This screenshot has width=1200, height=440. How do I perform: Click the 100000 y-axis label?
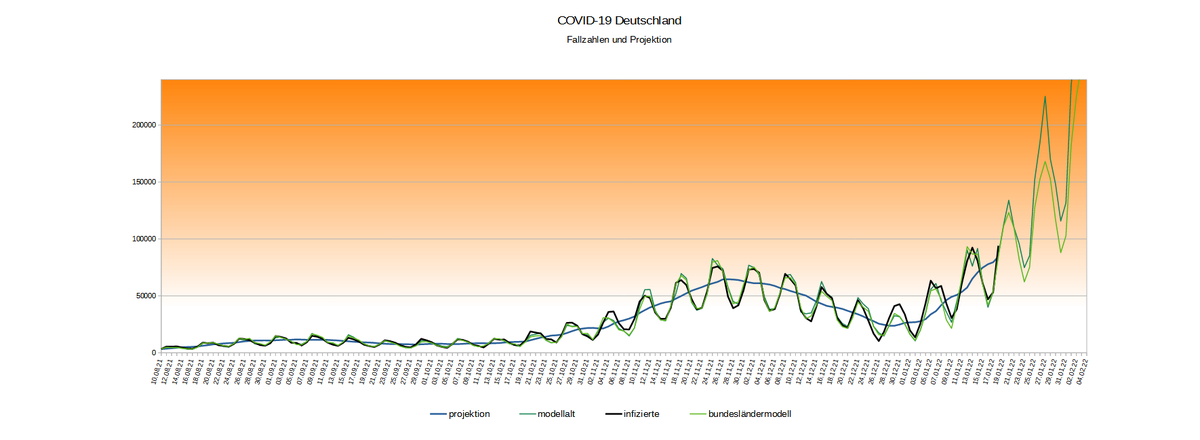(x=138, y=239)
